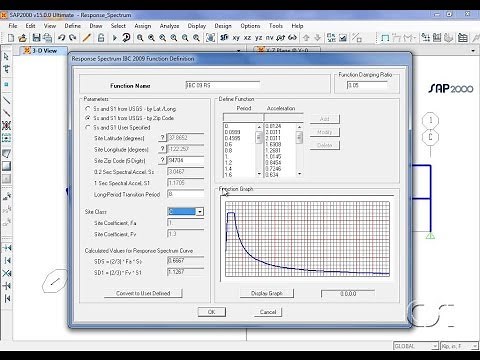Select Ss and S1 from USGS by Zip Code

88,118
